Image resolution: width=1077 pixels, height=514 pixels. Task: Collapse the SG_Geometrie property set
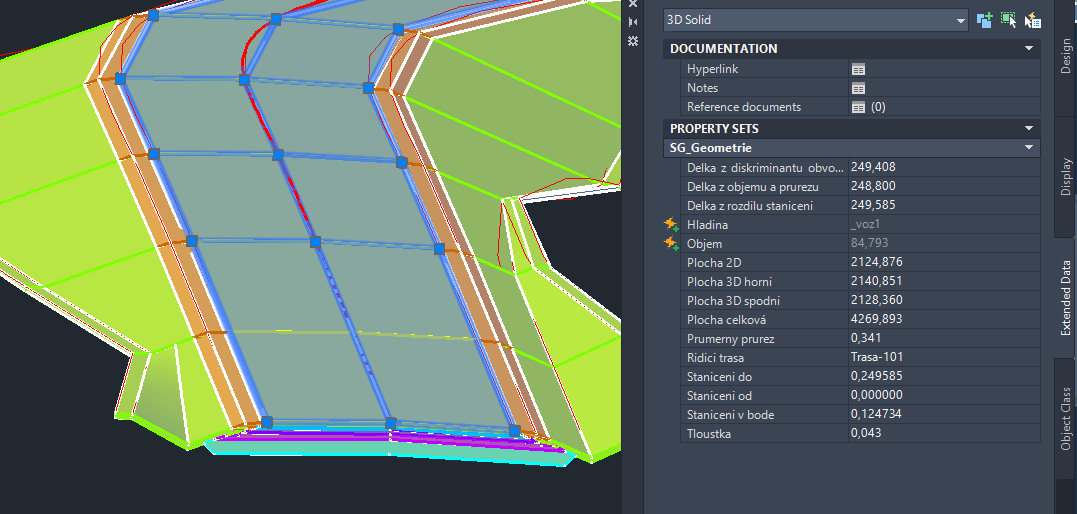click(x=1028, y=148)
